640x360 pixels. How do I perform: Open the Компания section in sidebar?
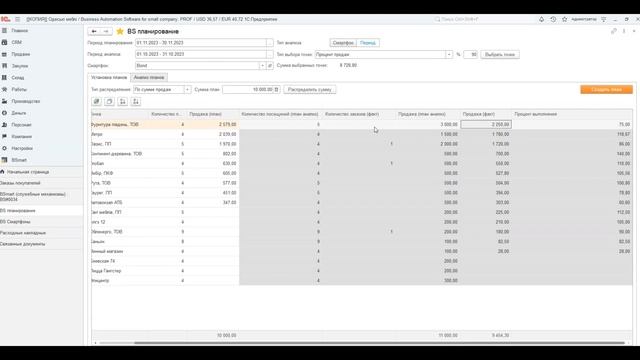pos(21,137)
